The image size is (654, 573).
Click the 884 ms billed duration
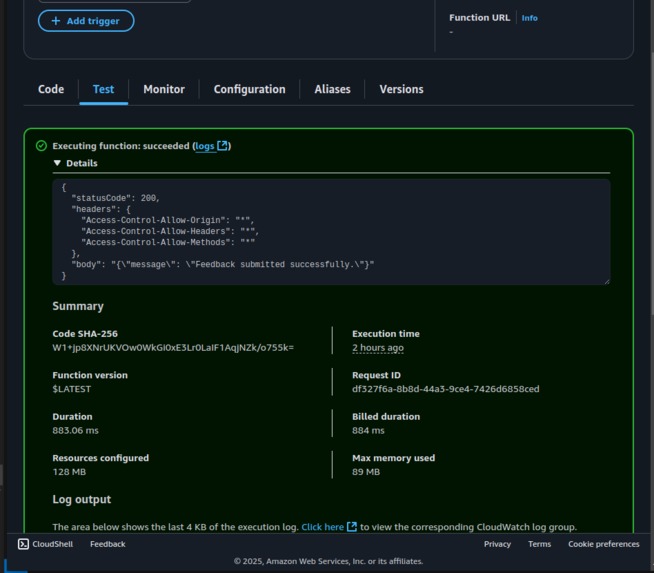[x=368, y=430]
